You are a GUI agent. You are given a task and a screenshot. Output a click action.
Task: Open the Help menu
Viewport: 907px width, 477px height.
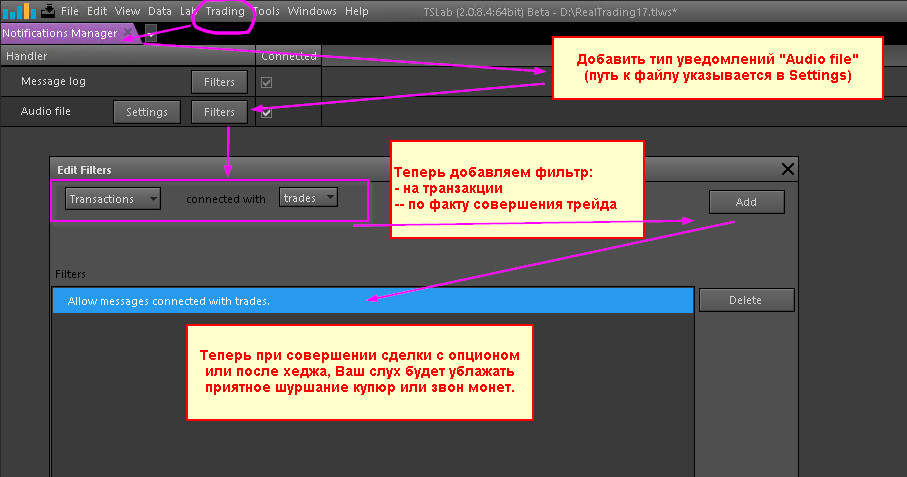(356, 11)
